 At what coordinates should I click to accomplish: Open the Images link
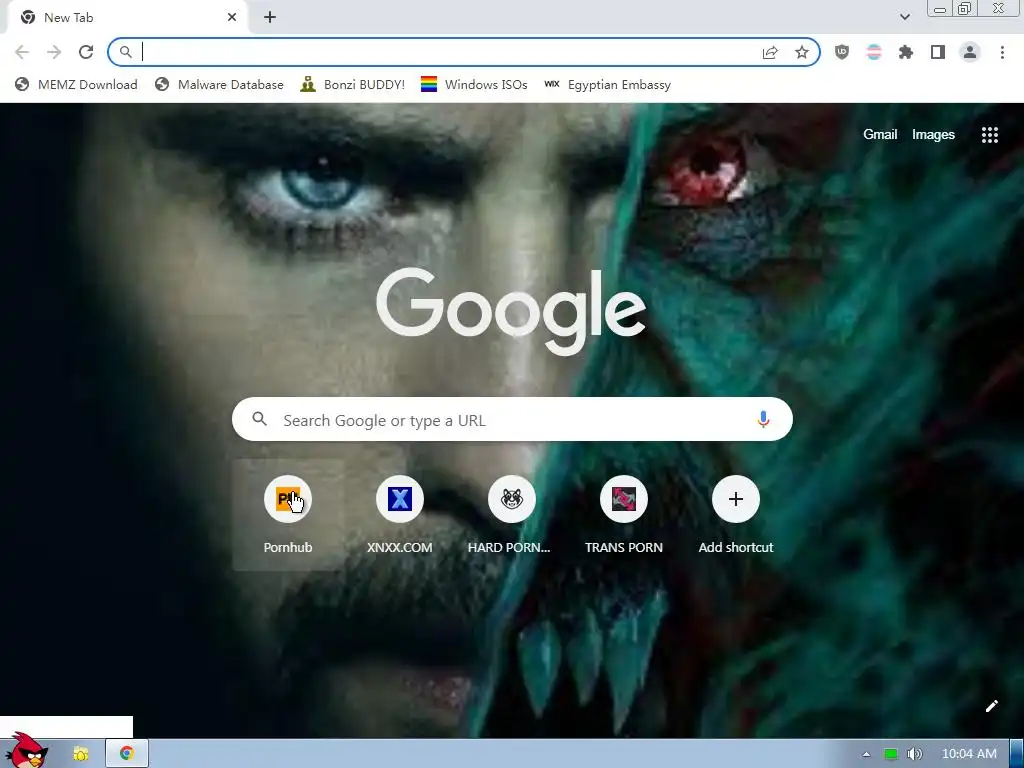933,135
